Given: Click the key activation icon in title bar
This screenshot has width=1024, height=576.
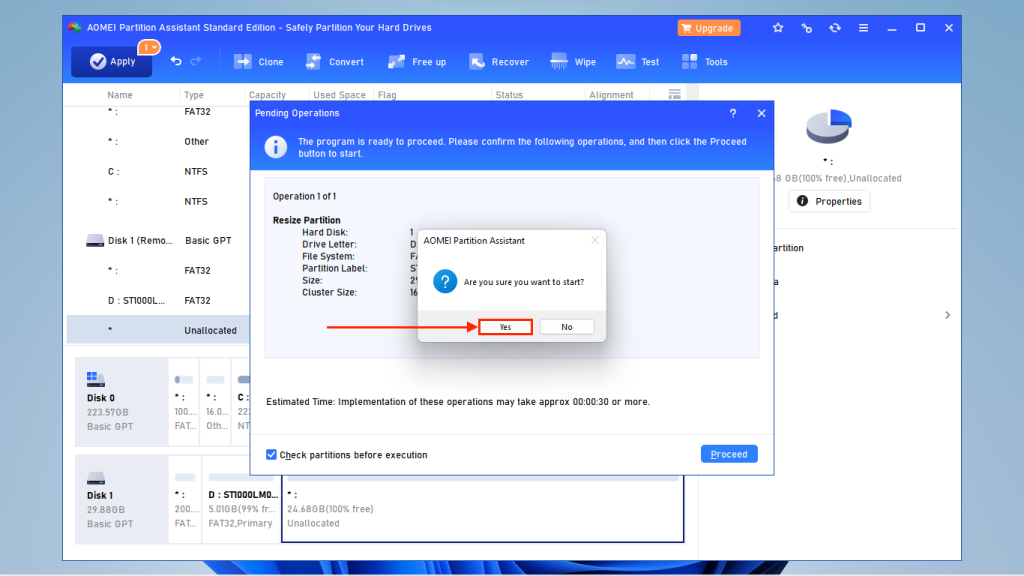Looking at the screenshot, I should pos(807,28).
